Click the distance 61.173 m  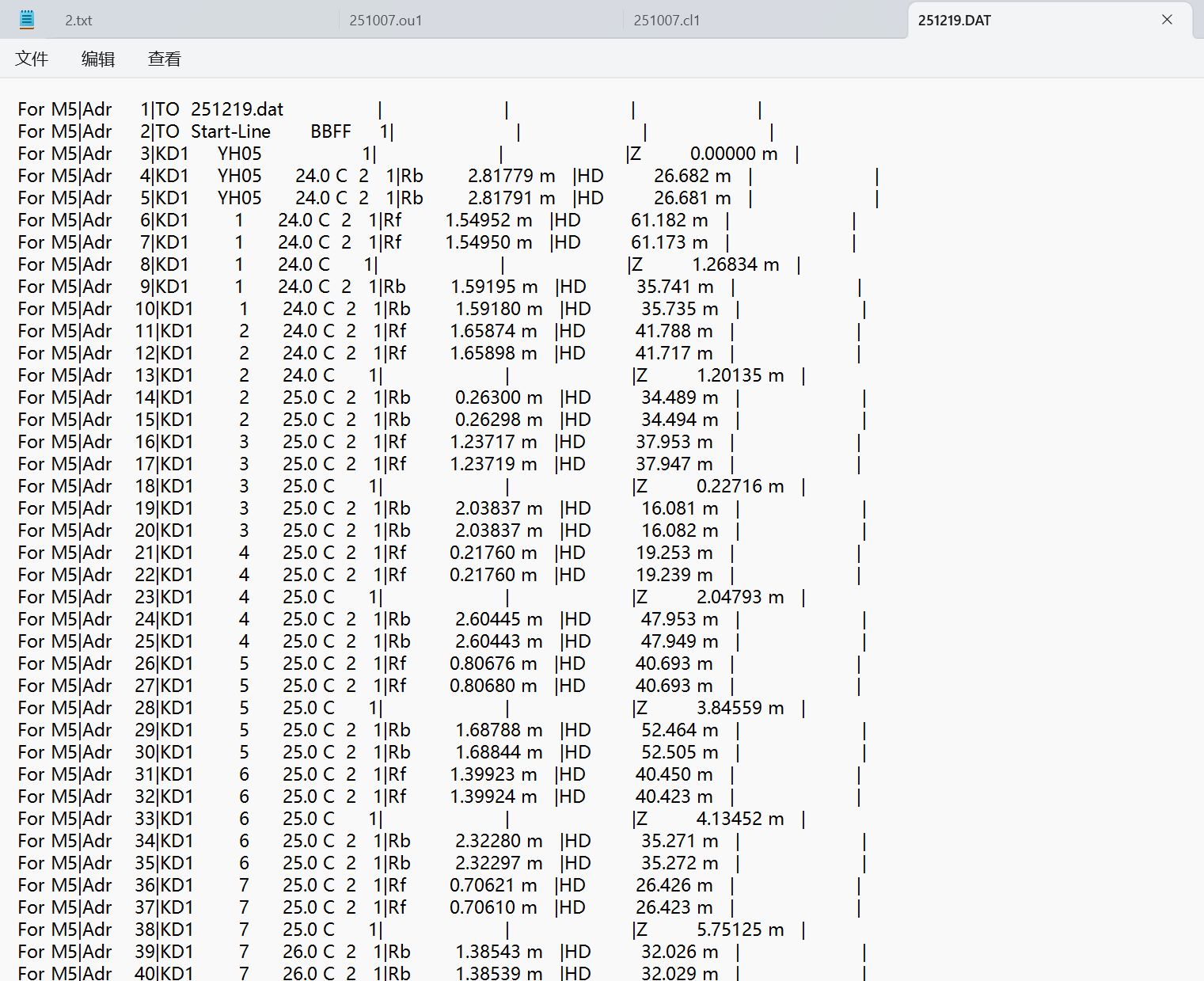[x=670, y=242]
